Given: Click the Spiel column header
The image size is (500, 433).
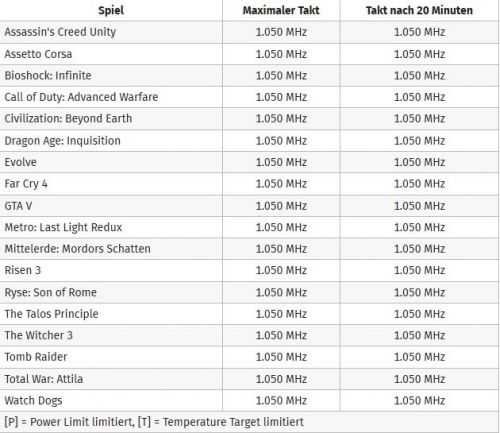Looking at the screenshot, I should click(111, 10).
